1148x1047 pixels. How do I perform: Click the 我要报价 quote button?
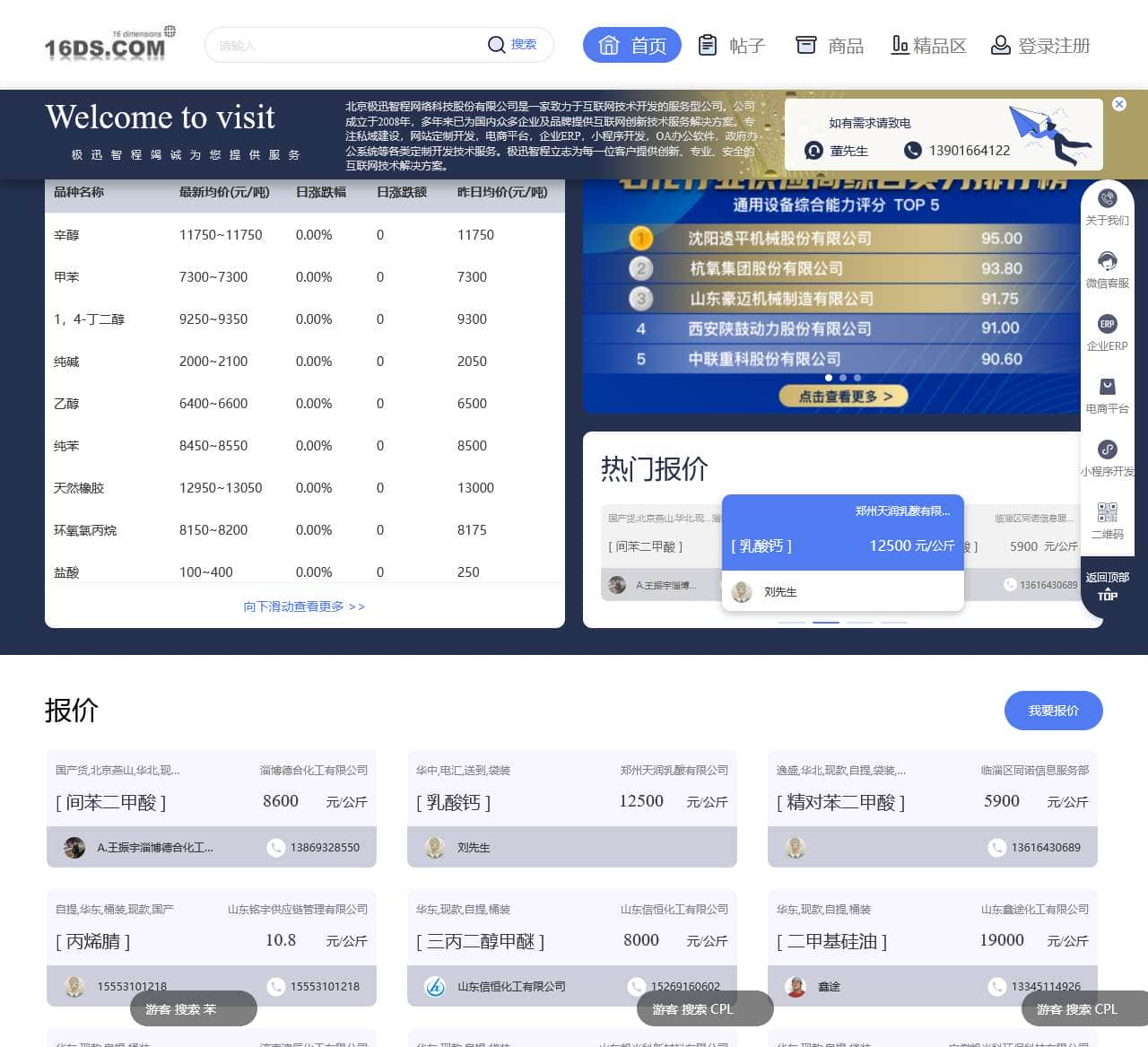pos(1053,711)
